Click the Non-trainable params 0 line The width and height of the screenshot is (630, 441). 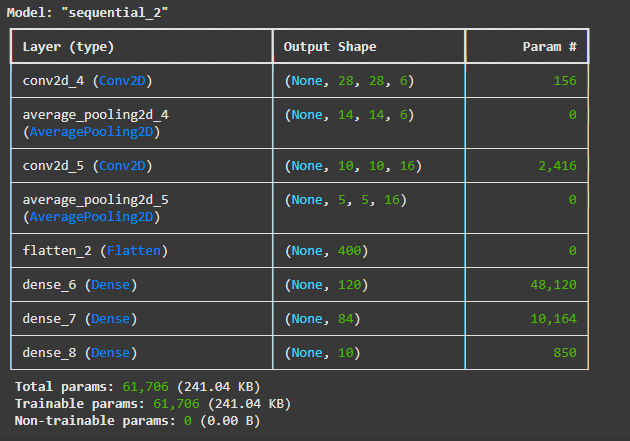(138, 421)
